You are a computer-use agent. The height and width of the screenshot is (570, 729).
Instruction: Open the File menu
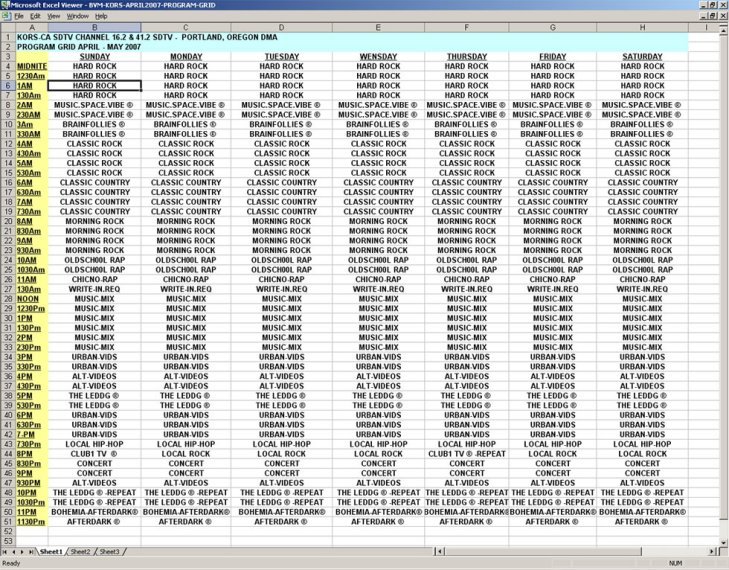click(x=18, y=16)
